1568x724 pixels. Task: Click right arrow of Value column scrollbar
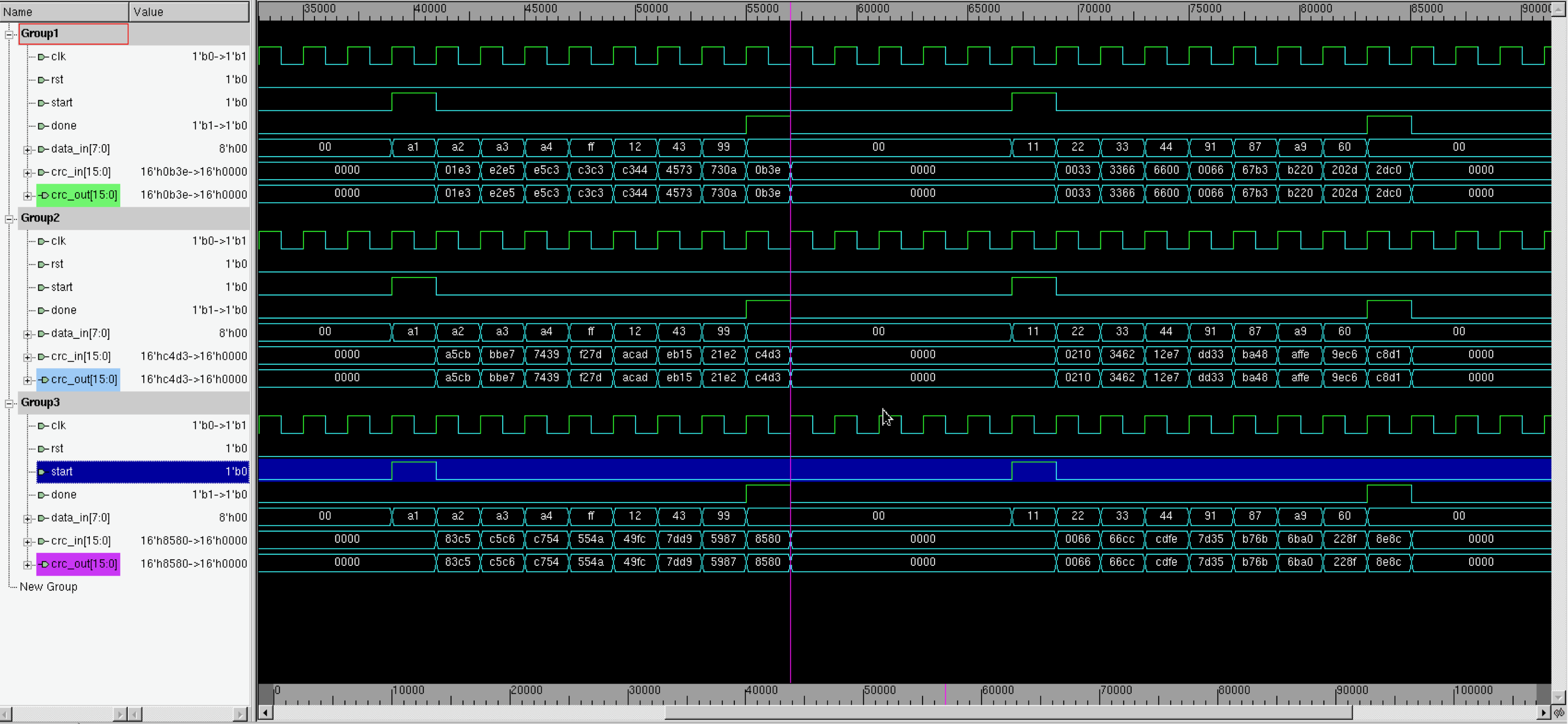coord(241,713)
